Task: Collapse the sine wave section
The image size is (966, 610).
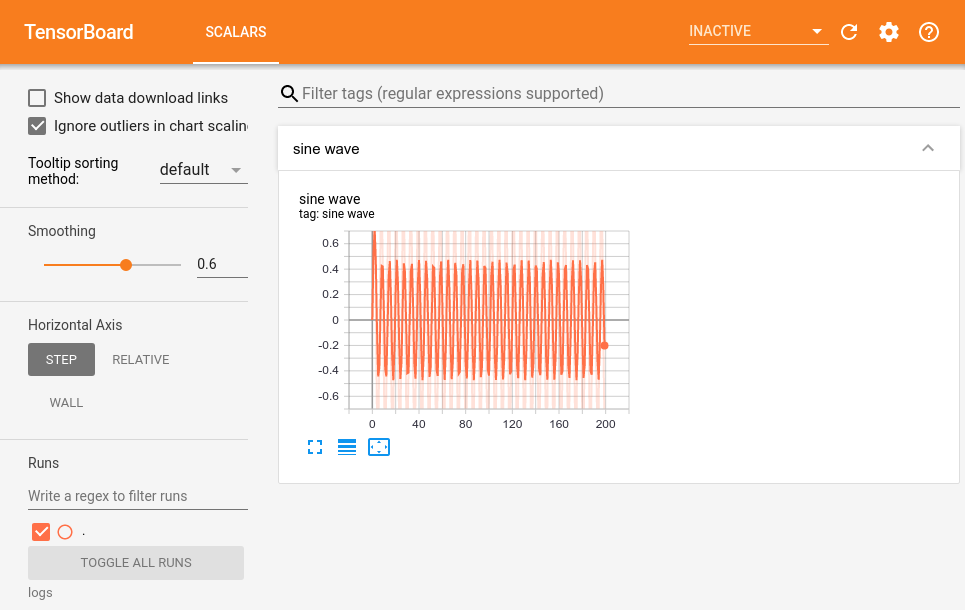Action: pos(927,149)
